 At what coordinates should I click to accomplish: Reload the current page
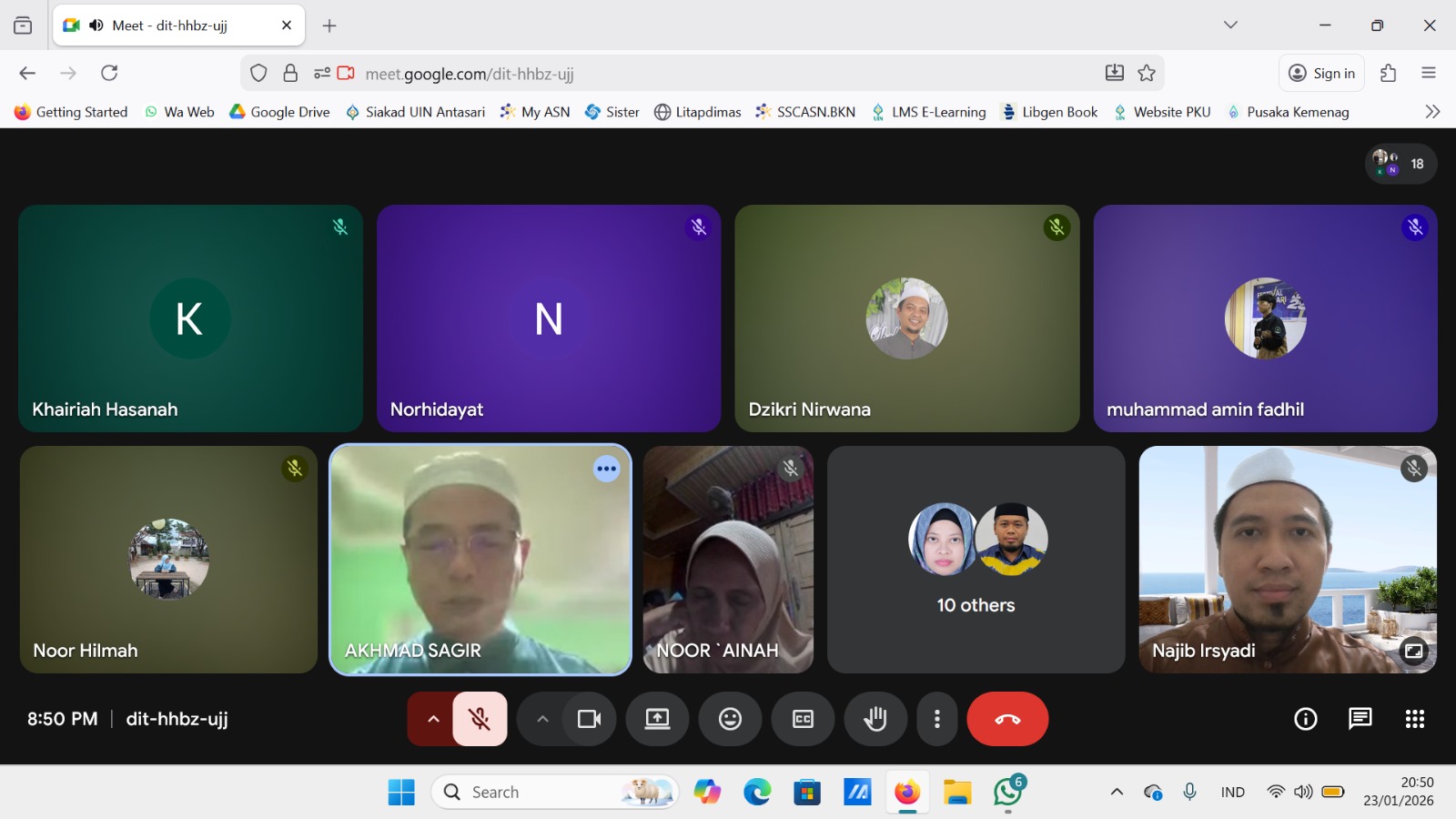point(110,74)
